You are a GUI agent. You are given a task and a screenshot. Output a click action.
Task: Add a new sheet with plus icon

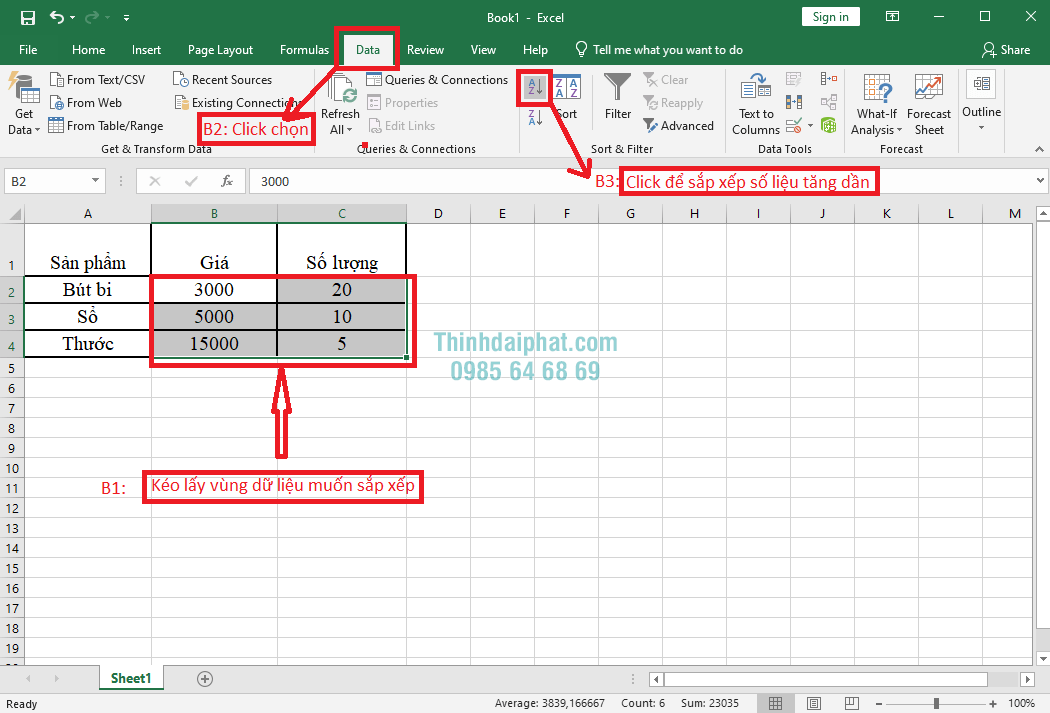205,679
